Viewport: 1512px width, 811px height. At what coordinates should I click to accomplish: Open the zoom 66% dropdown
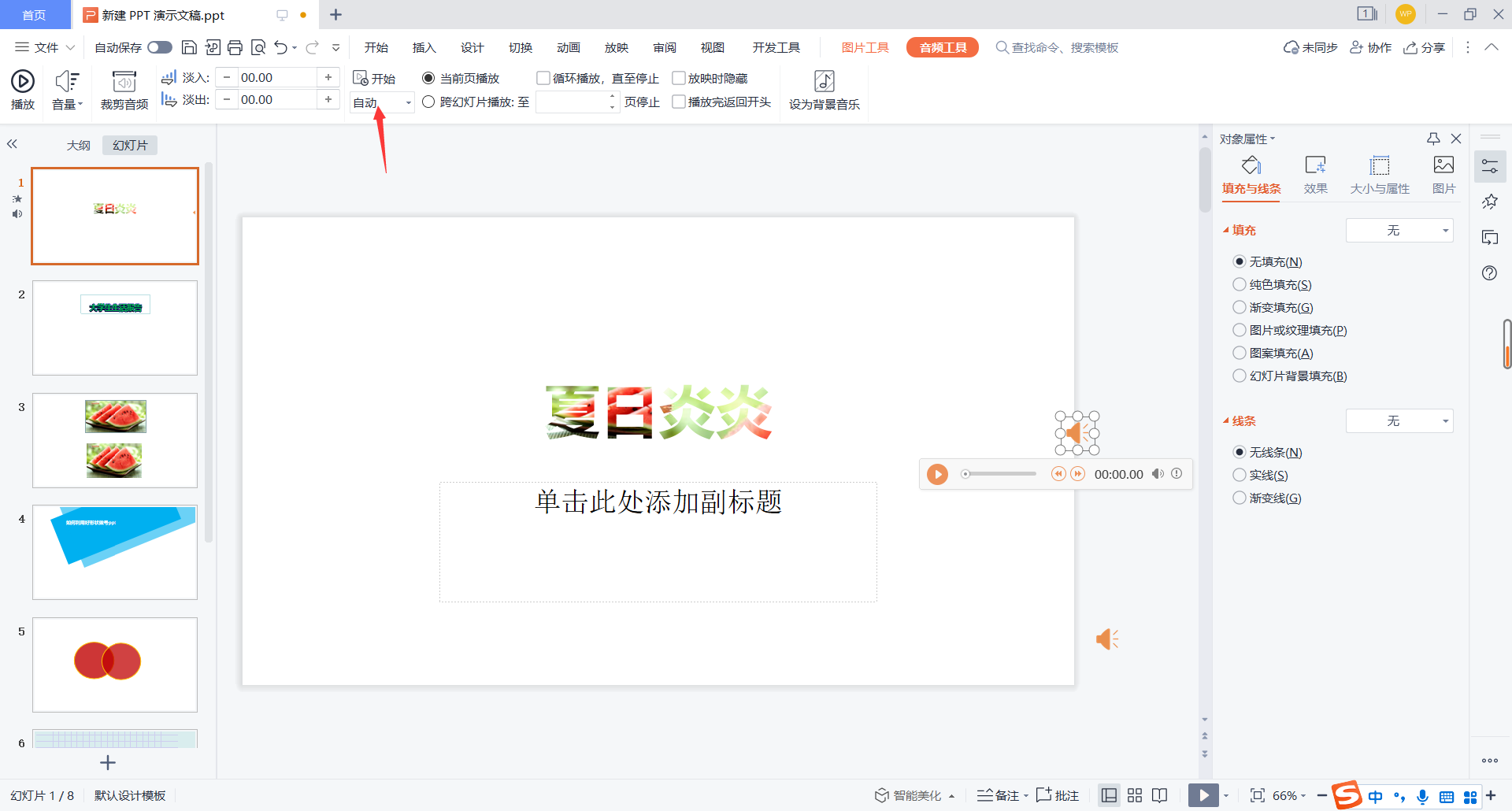(1289, 795)
